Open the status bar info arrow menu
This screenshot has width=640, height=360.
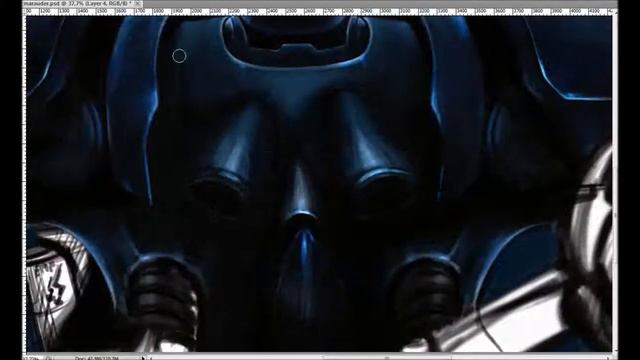coord(144,358)
